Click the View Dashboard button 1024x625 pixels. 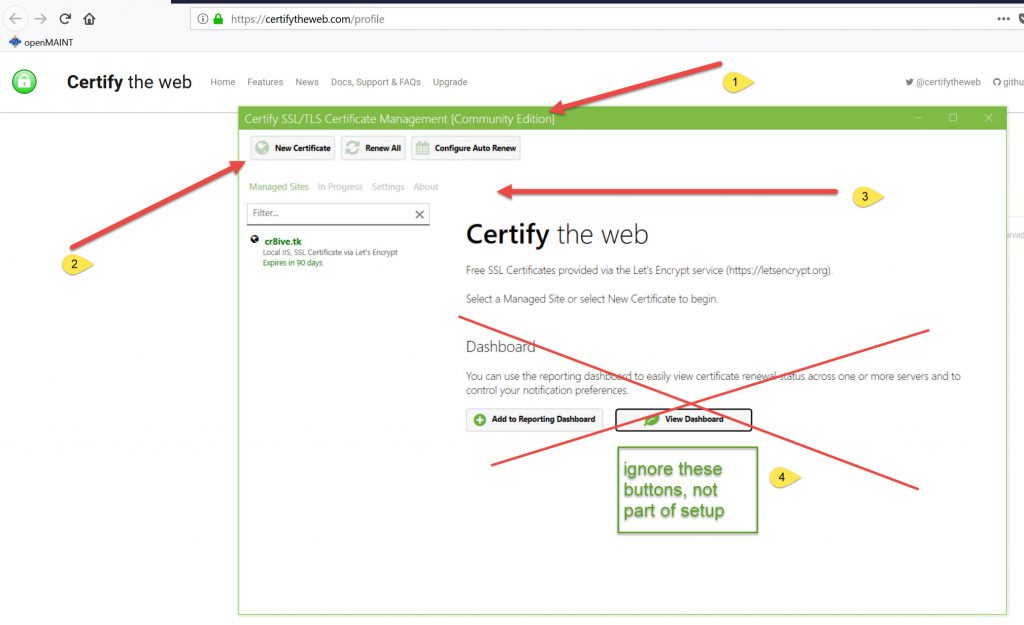[x=683, y=420]
